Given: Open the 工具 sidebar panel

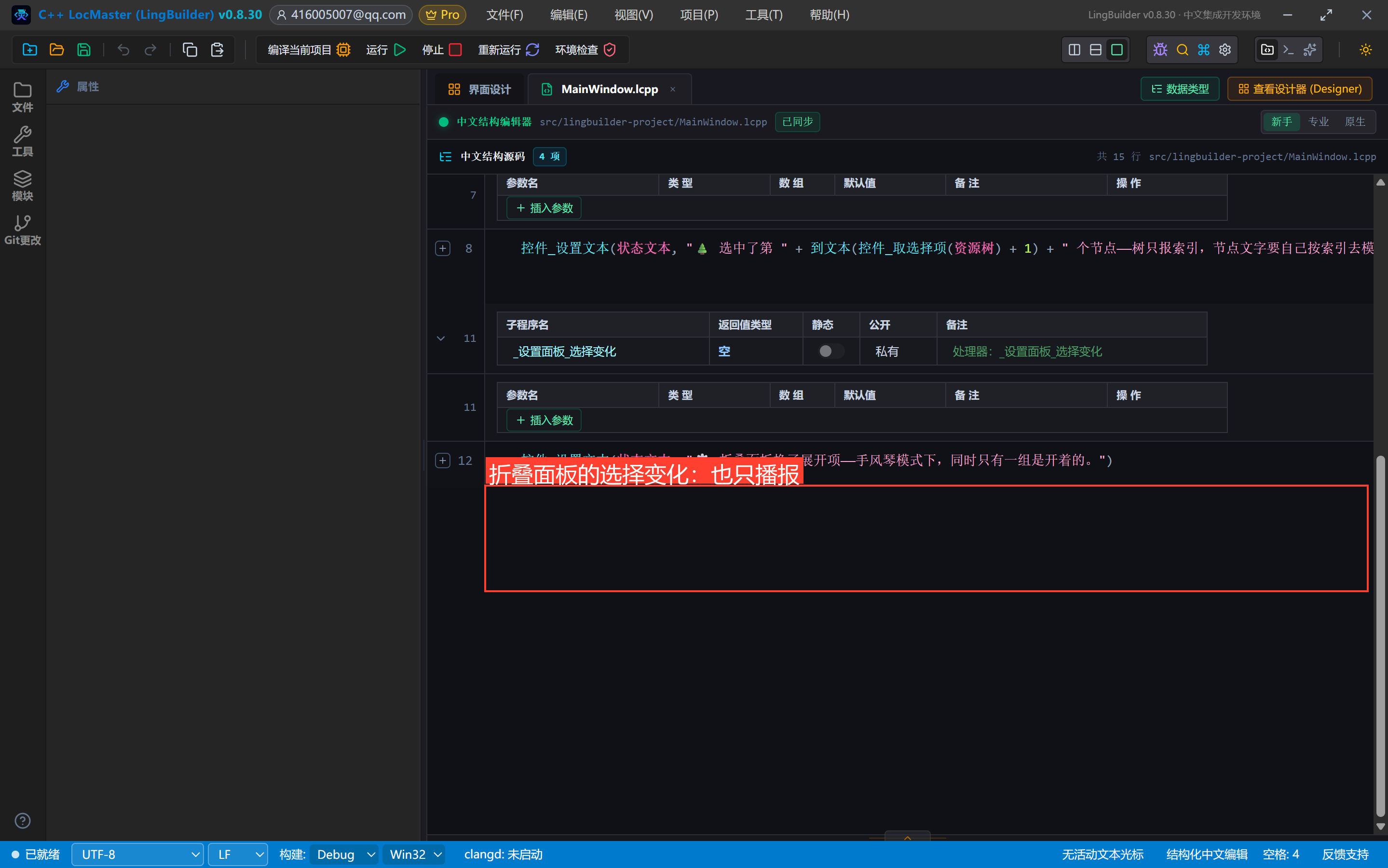Looking at the screenshot, I should tap(22, 141).
